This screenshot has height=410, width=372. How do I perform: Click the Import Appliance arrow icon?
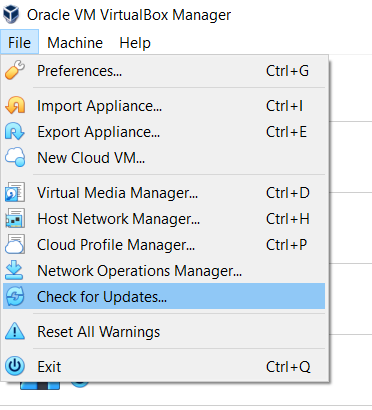[x=15, y=106]
